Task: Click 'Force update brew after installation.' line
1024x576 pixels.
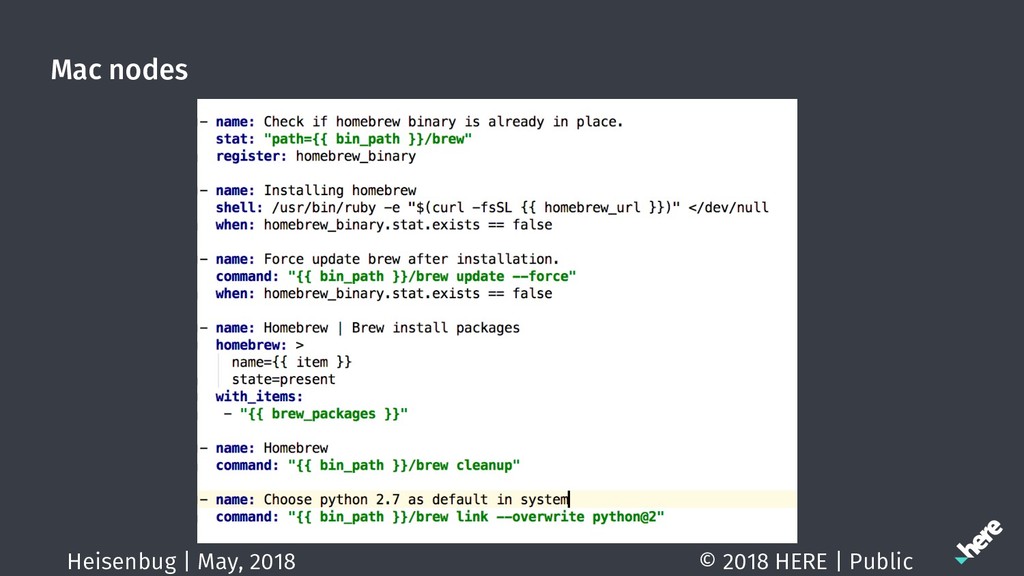Action: point(379,259)
